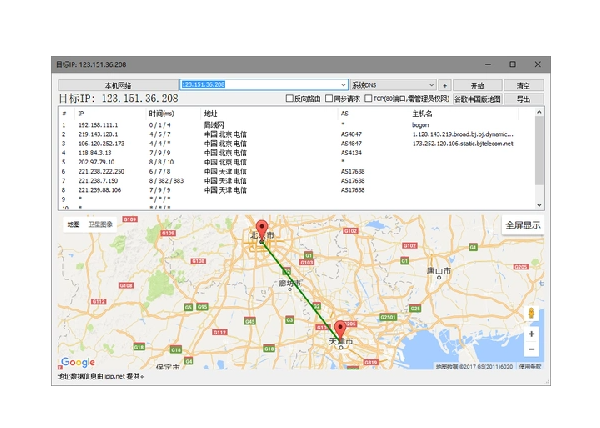Click 中国 天津 电信 address in hop 8

point(225,190)
